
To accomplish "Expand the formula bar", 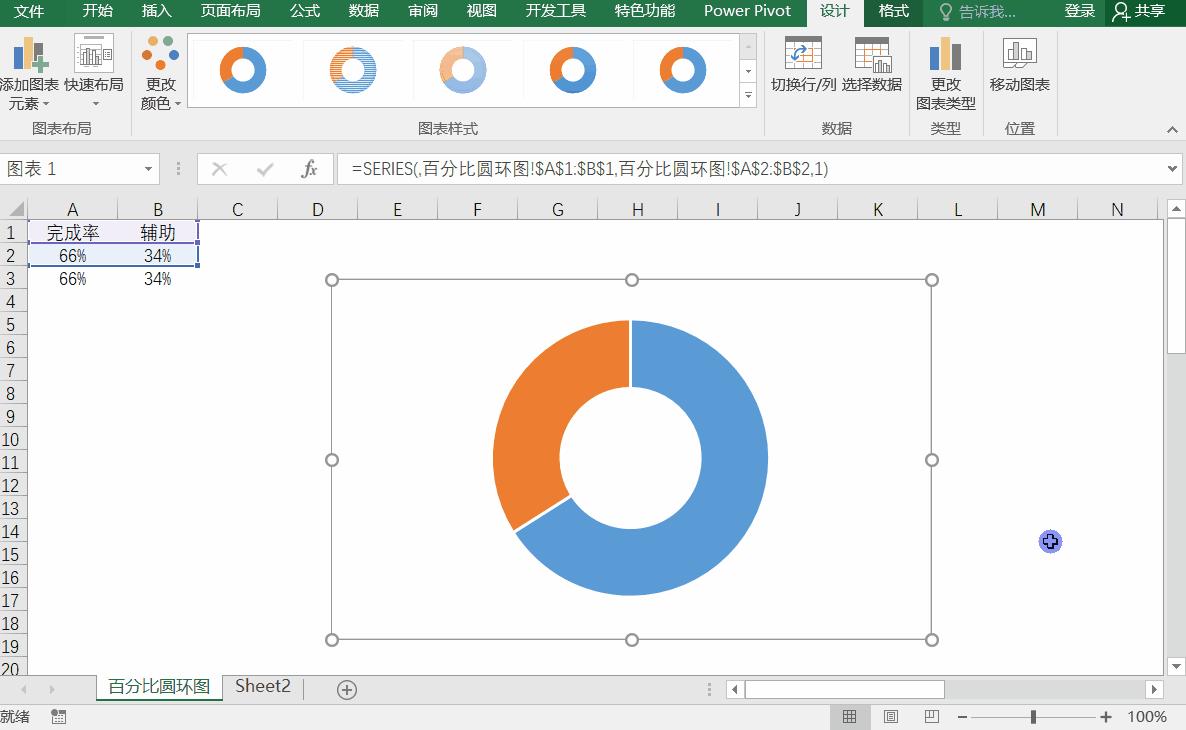I will (1173, 169).
